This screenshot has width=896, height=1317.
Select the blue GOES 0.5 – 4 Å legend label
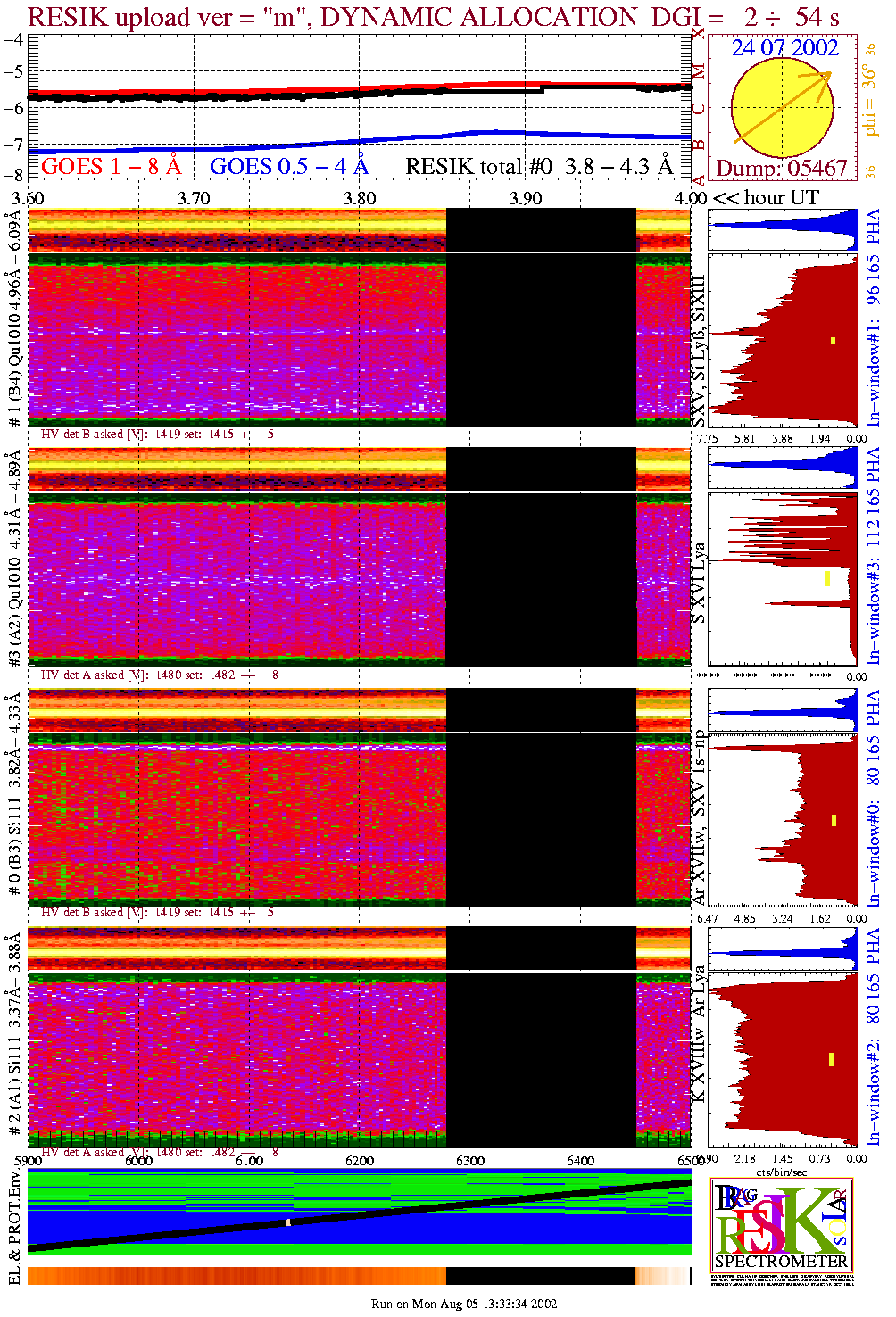coord(288,166)
